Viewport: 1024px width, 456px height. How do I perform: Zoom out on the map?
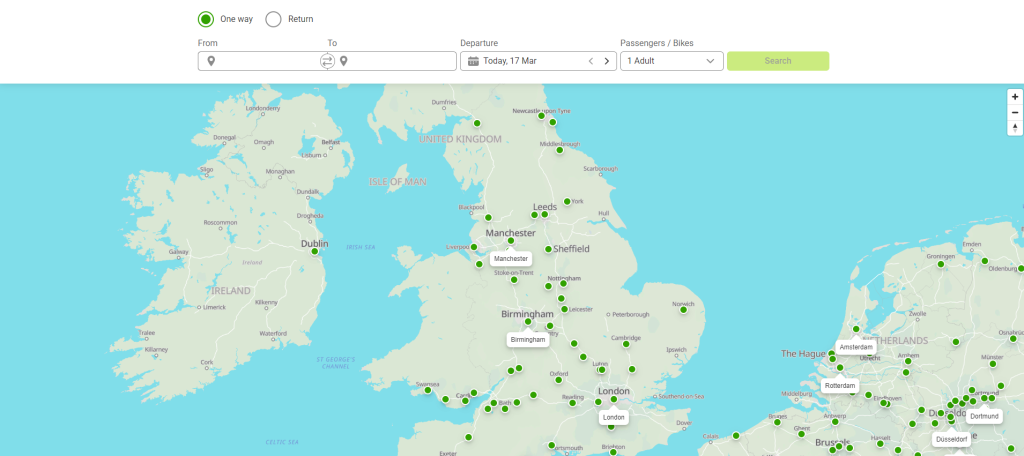[1015, 112]
